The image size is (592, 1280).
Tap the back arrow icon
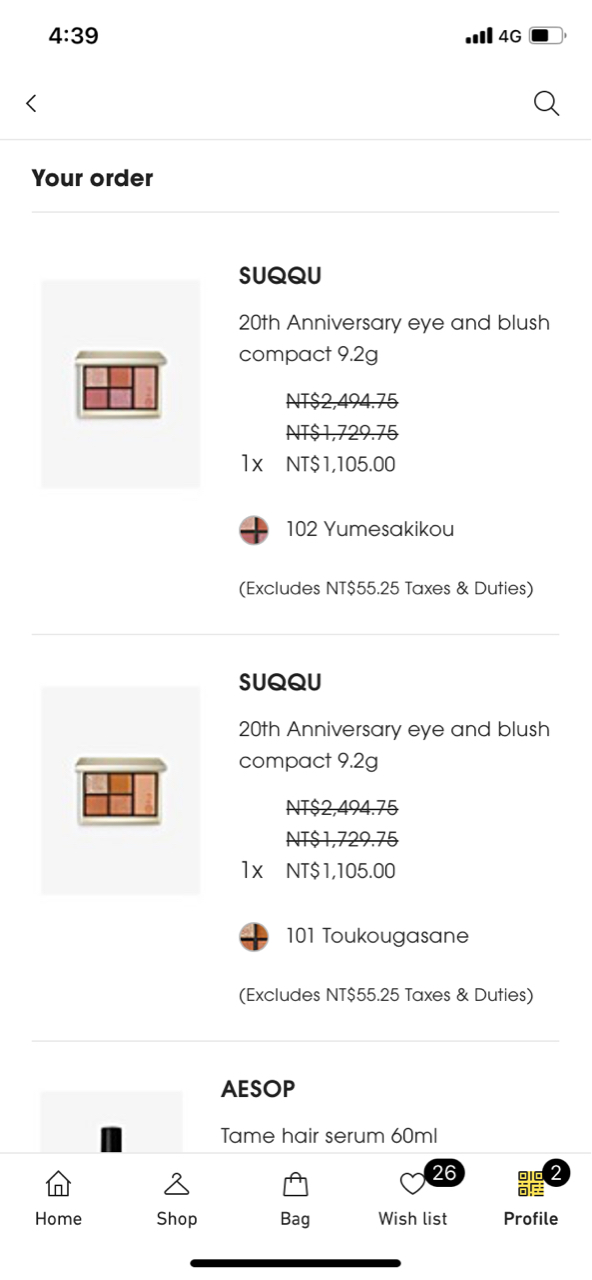(31, 103)
